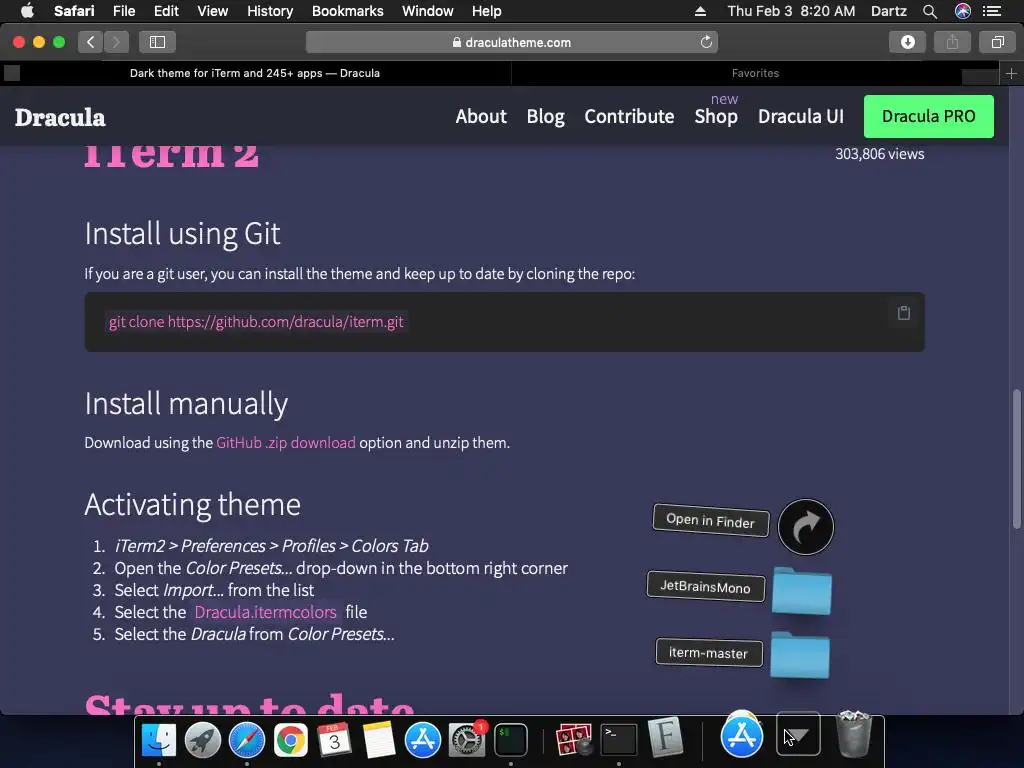
Task: Click the 303,806 views counter
Action: tap(880, 154)
